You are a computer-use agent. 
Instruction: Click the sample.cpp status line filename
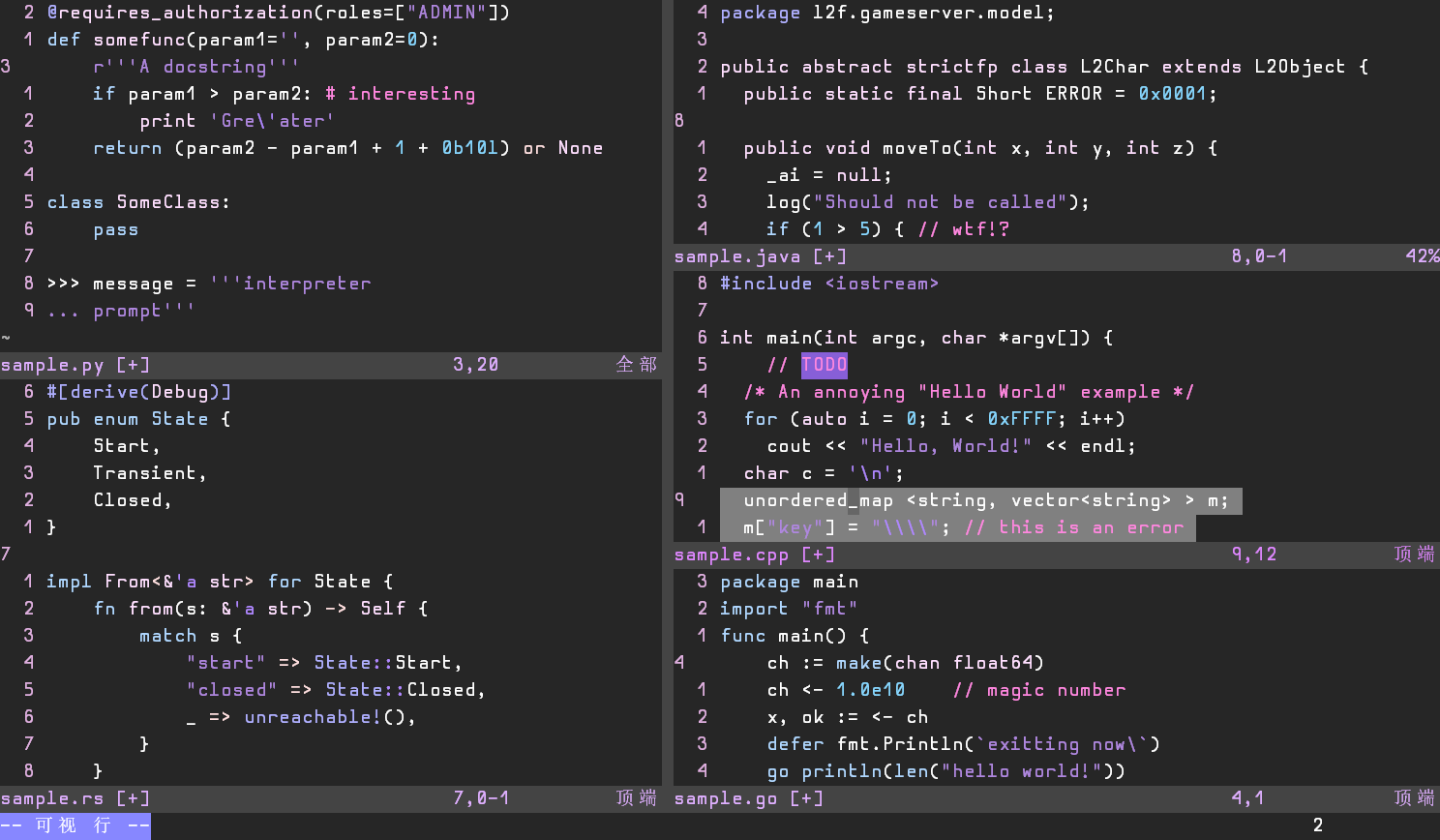pyautogui.click(x=732, y=555)
